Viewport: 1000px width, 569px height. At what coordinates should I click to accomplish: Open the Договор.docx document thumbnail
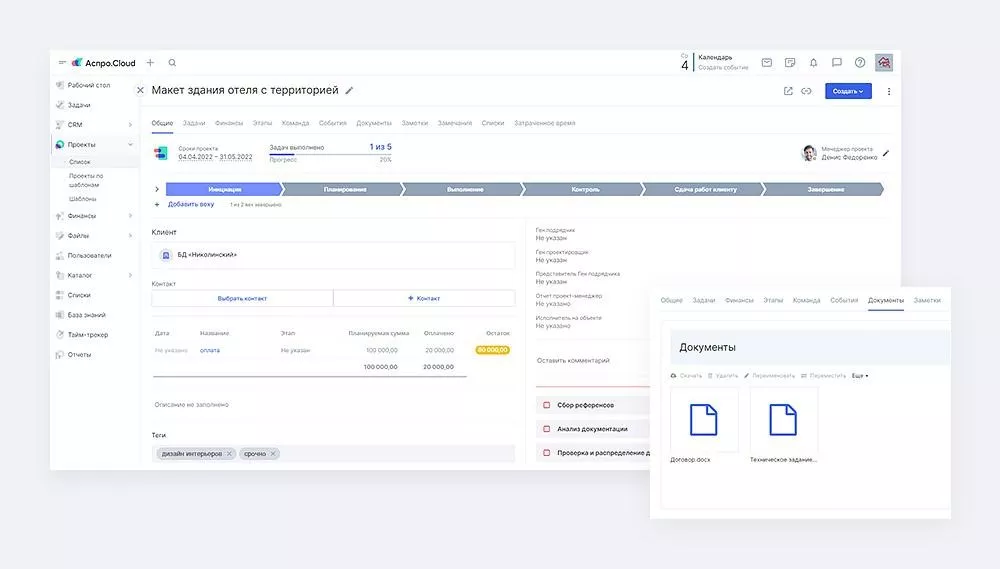tap(704, 421)
